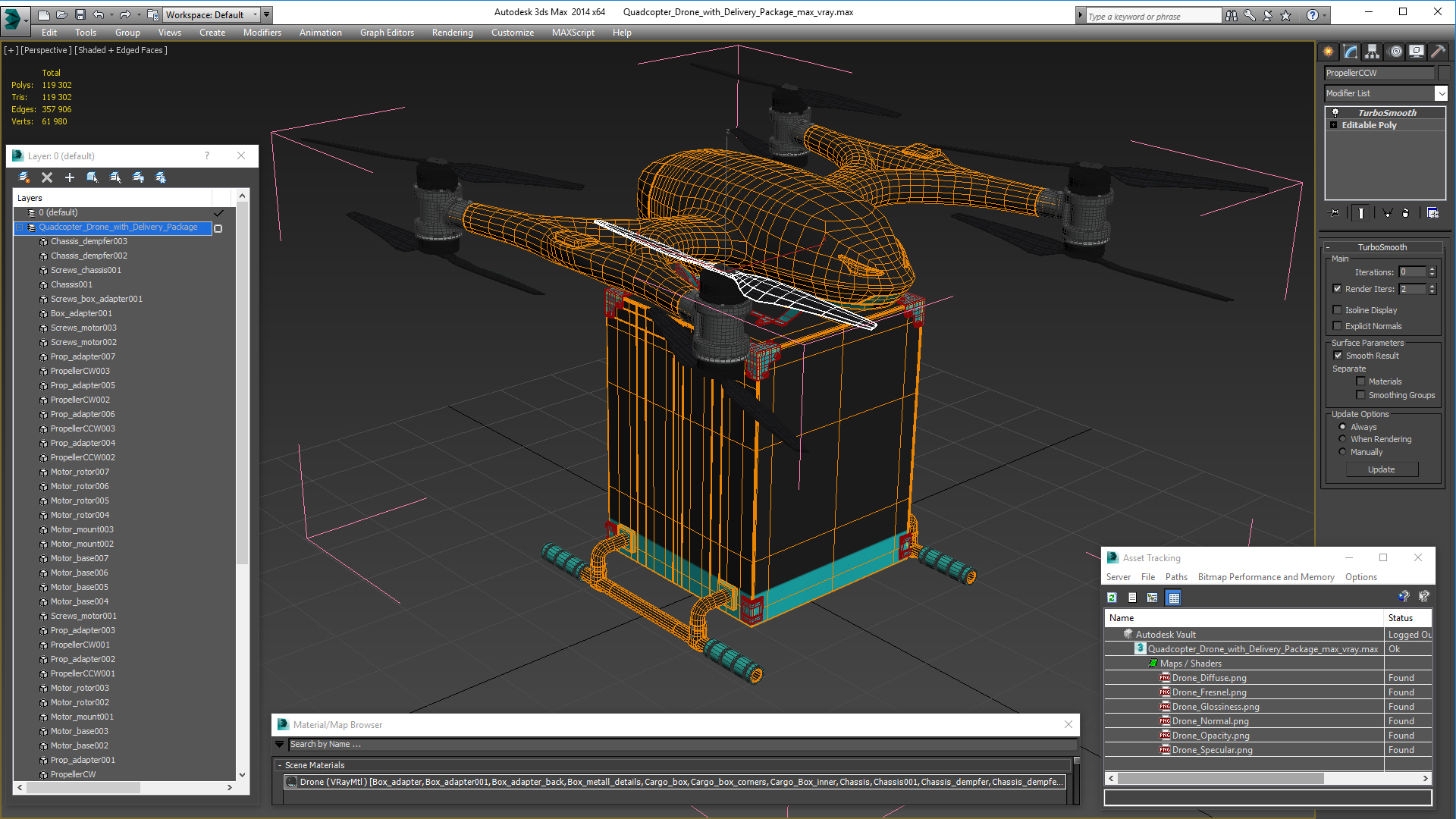1456x819 pixels.
Task: Click the Project Folder icon next to workspace selector
Action: coord(152,14)
